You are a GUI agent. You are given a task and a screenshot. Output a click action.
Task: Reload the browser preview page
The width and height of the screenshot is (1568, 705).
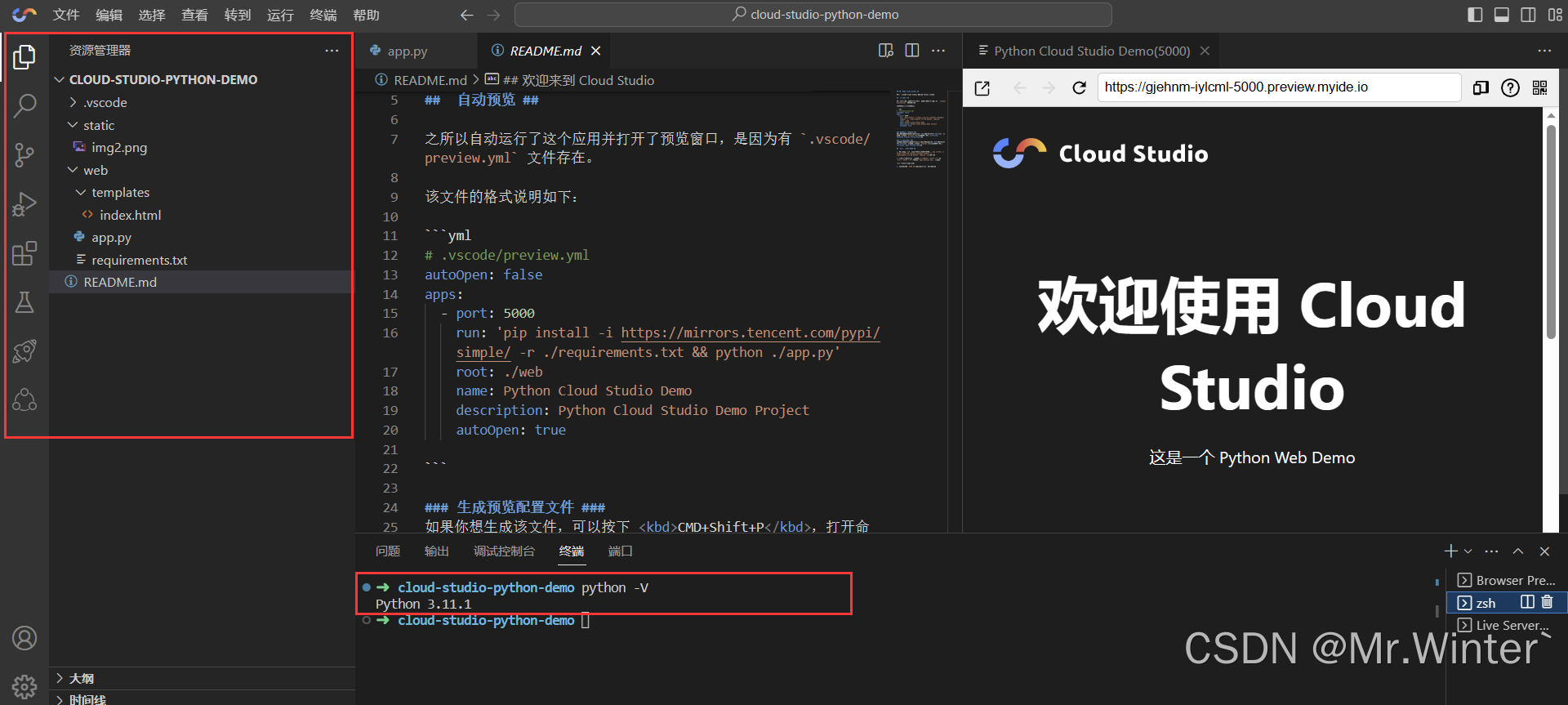(x=1079, y=87)
